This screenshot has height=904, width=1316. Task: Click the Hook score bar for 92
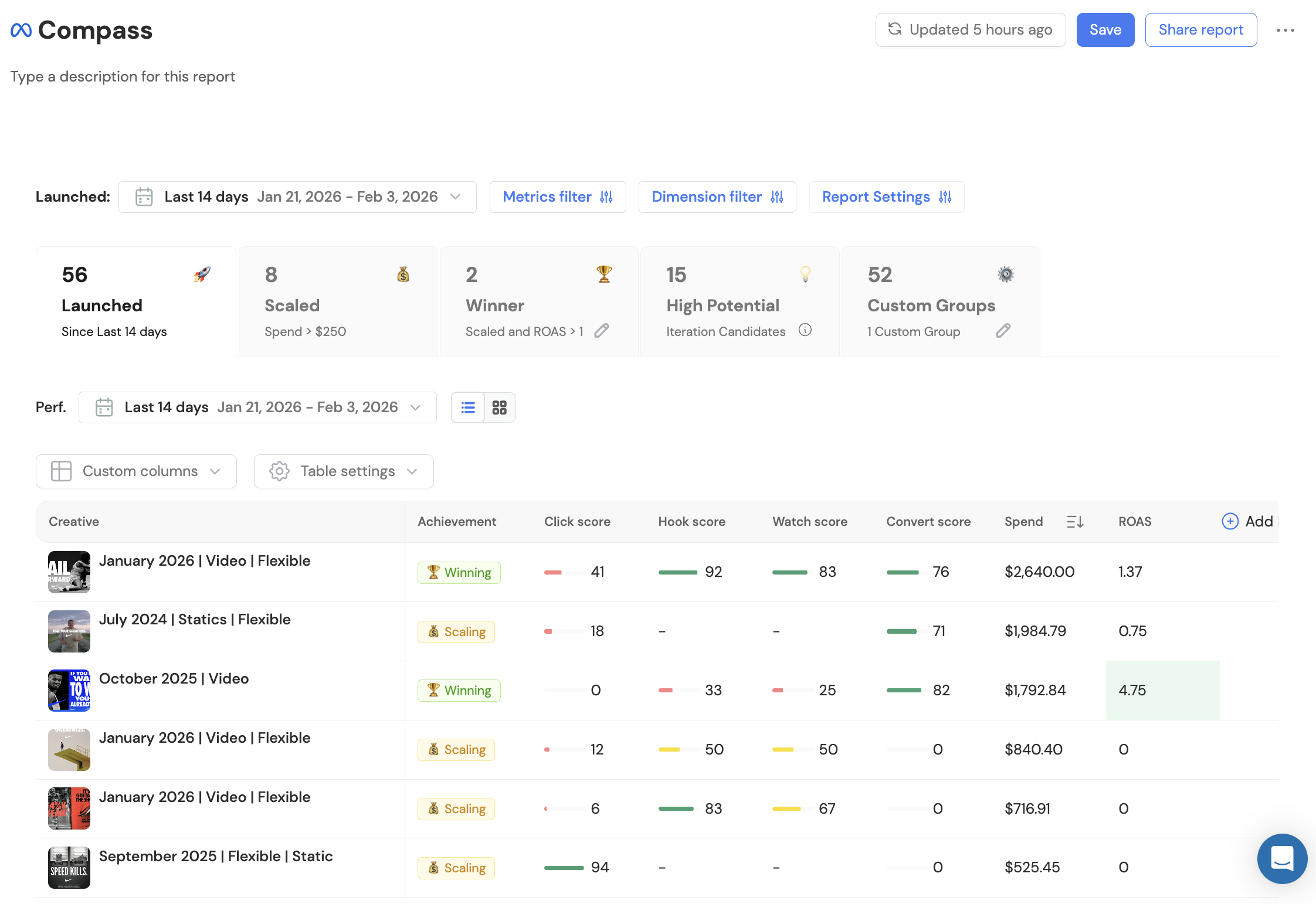tap(678, 572)
